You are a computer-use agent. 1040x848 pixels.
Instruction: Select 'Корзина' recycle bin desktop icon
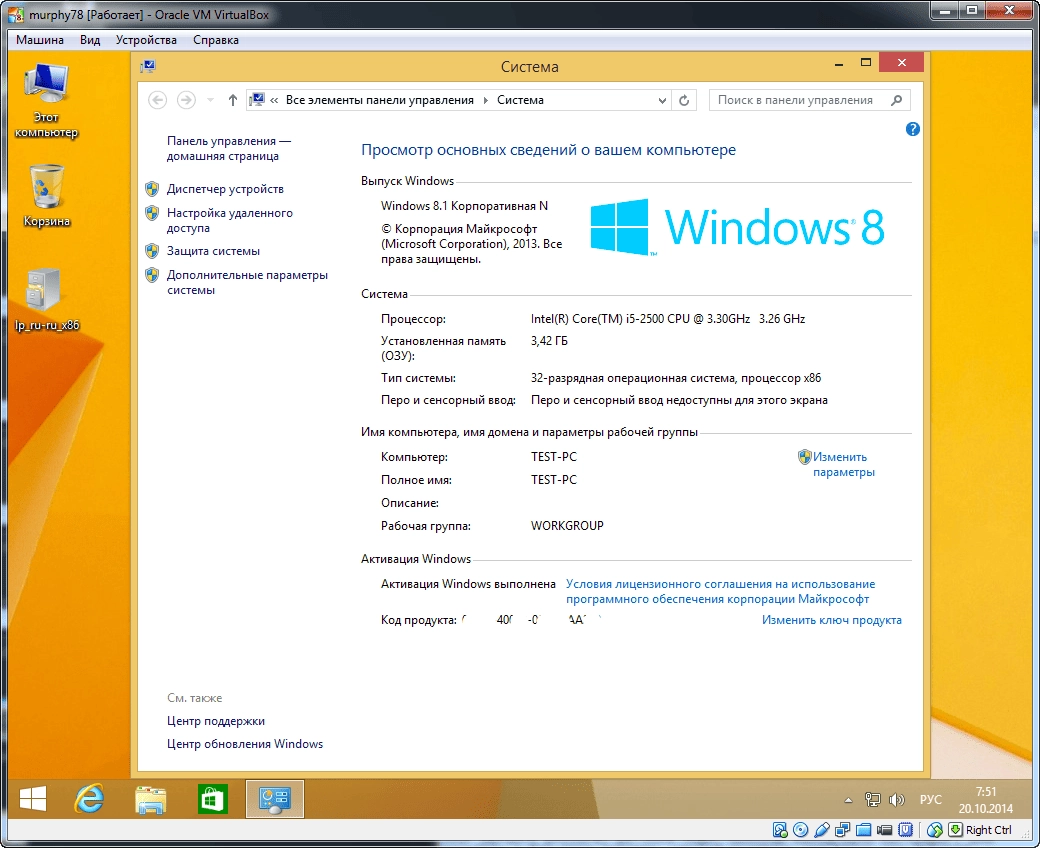46,196
